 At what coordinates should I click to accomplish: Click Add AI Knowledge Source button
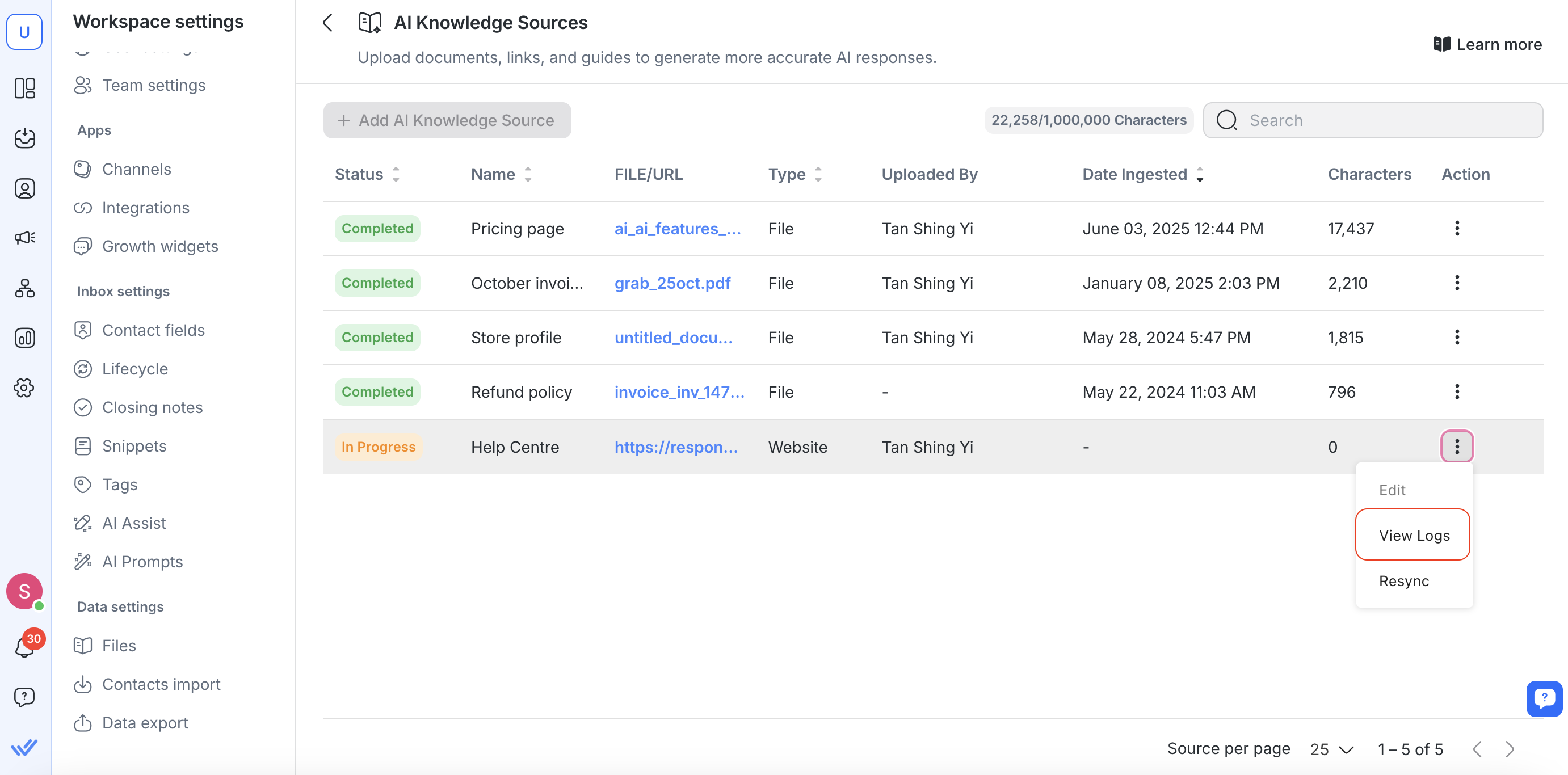(x=447, y=120)
